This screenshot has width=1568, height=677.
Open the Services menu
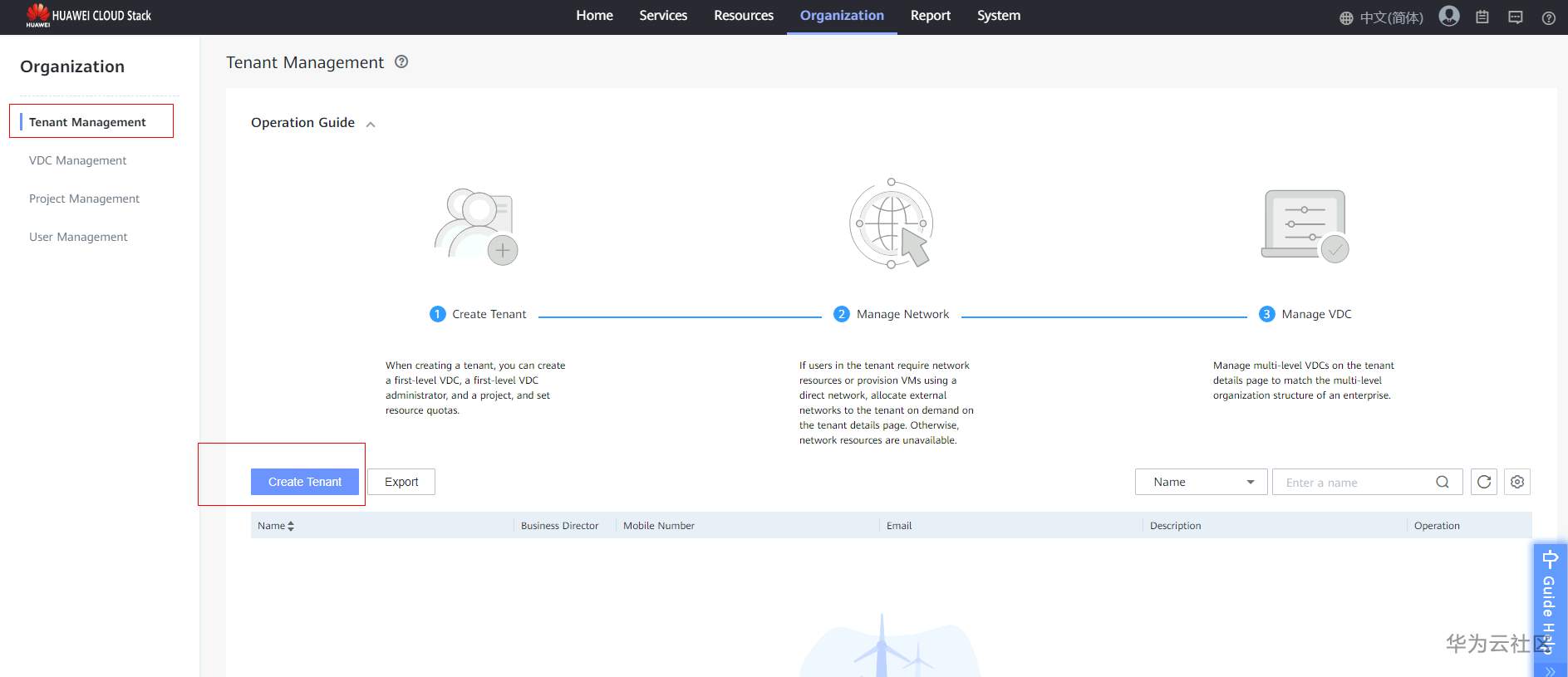pyautogui.click(x=663, y=16)
